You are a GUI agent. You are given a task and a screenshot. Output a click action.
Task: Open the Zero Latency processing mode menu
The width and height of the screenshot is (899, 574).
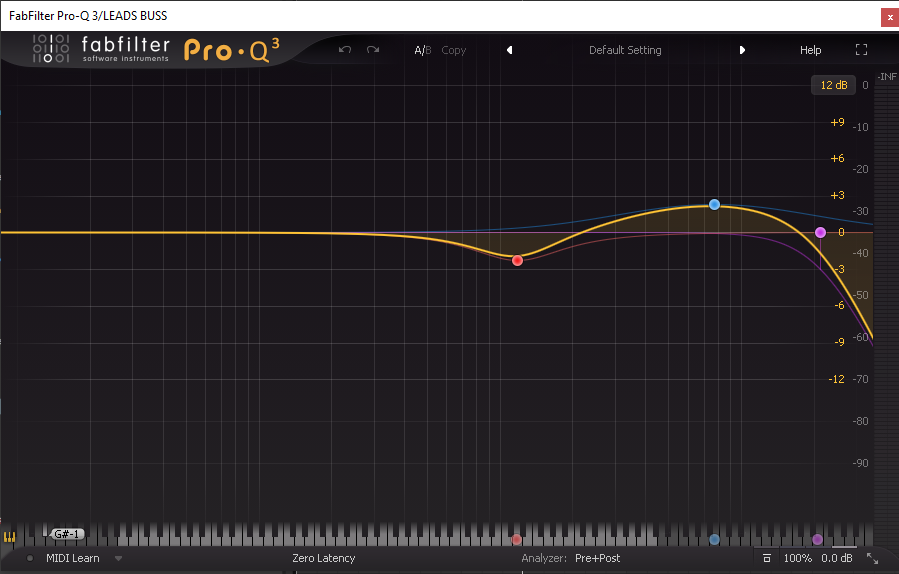pos(323,558)
